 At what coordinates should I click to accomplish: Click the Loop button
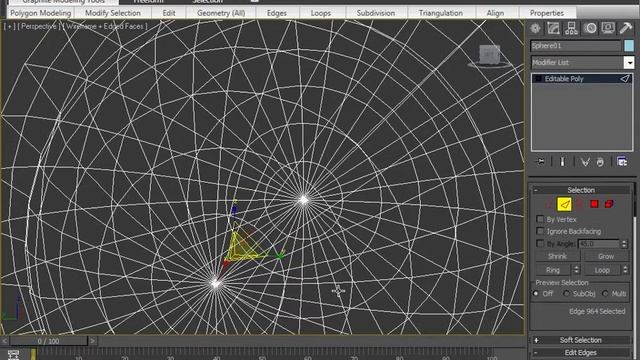(x=602, y=270)
